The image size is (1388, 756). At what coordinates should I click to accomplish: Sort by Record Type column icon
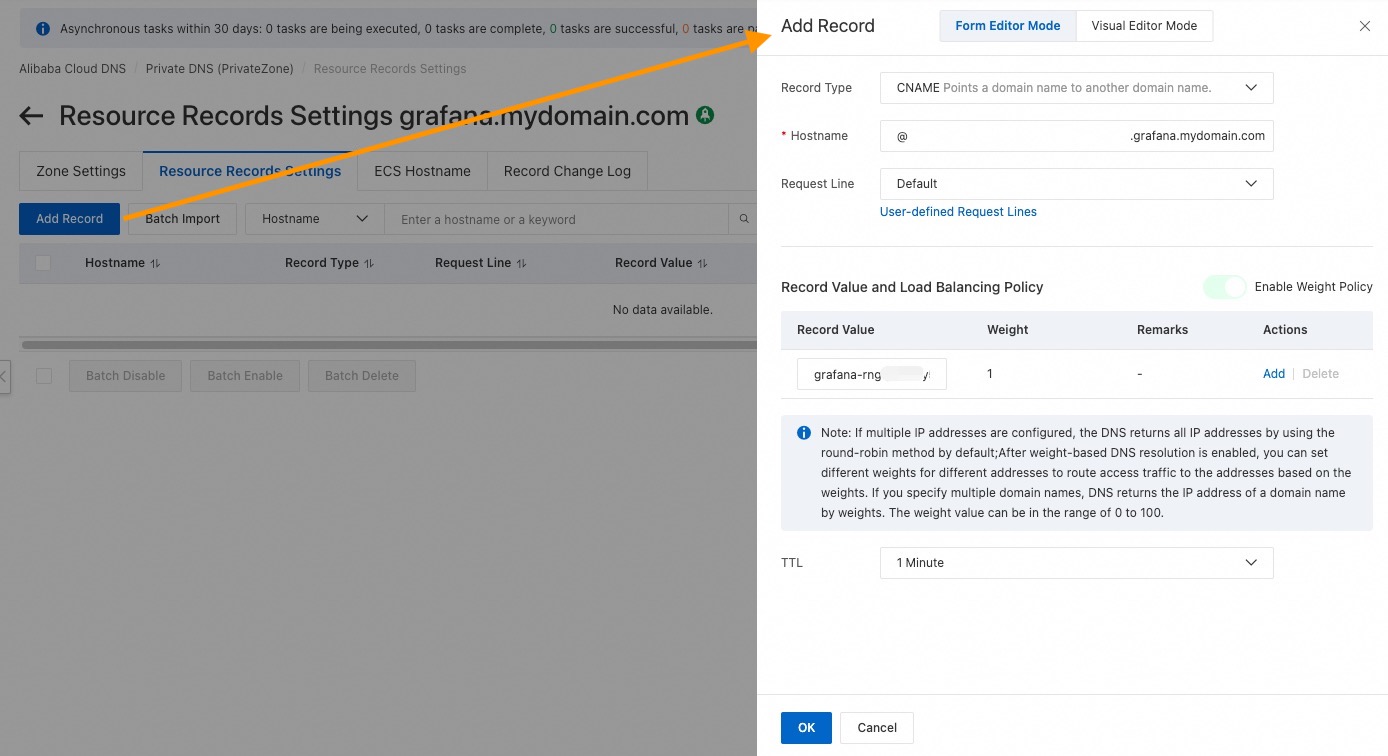(369, 263)
